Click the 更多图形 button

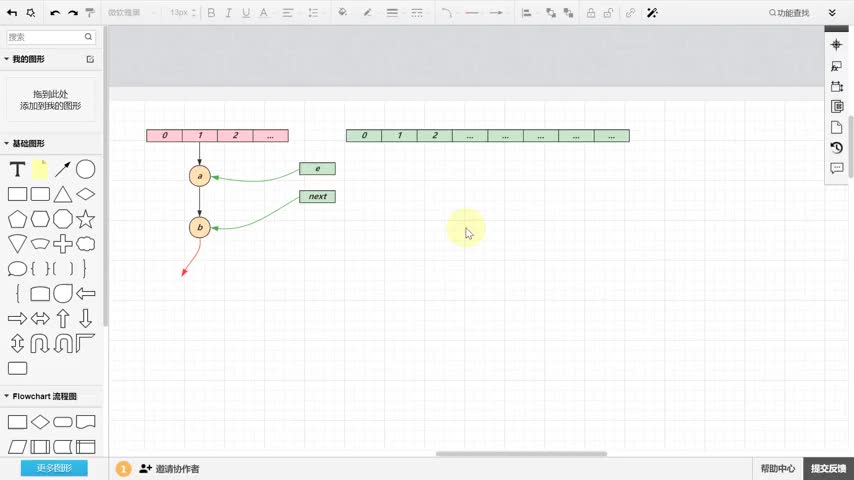pos(54,468)
